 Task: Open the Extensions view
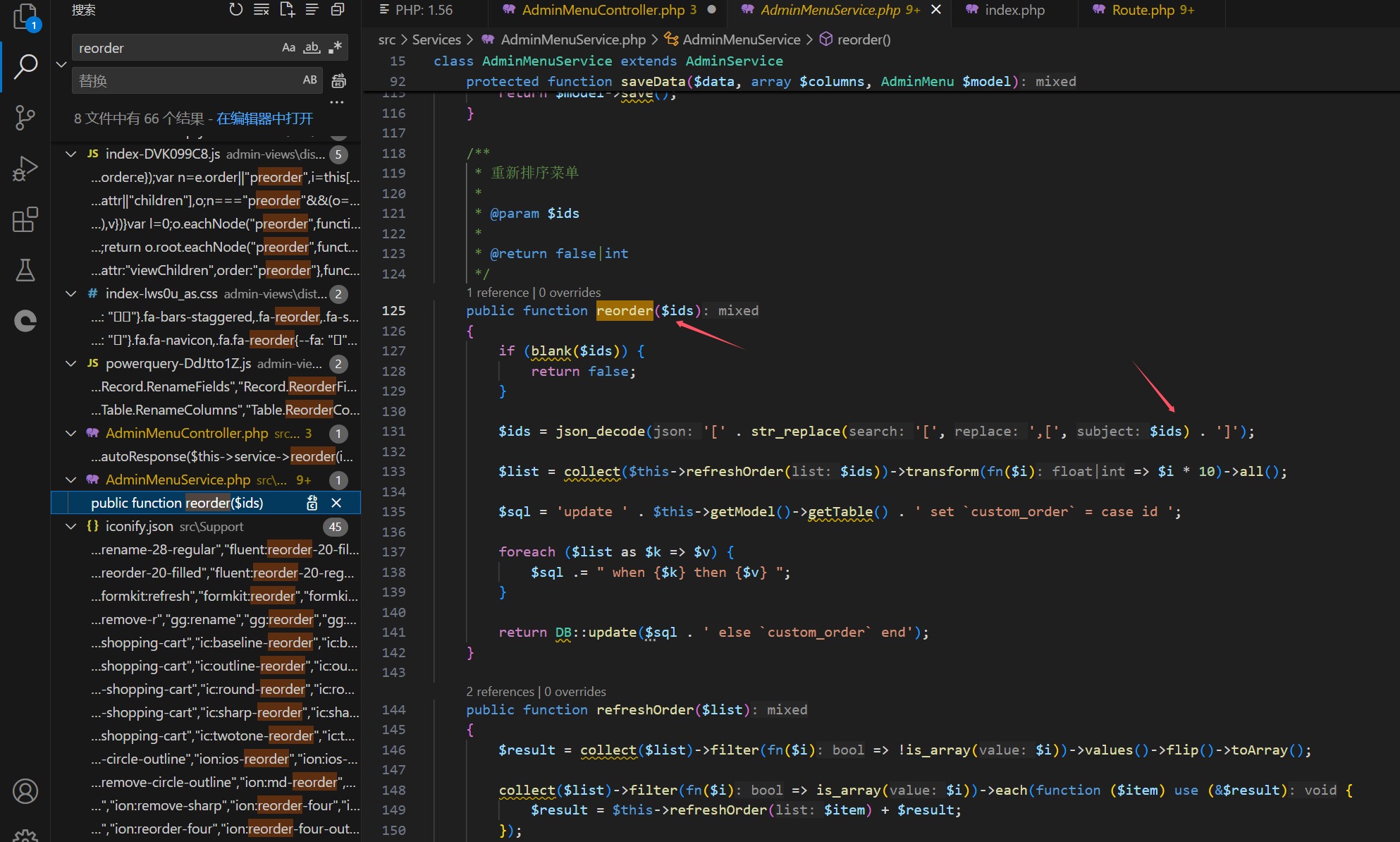click(x=25, y=220)
